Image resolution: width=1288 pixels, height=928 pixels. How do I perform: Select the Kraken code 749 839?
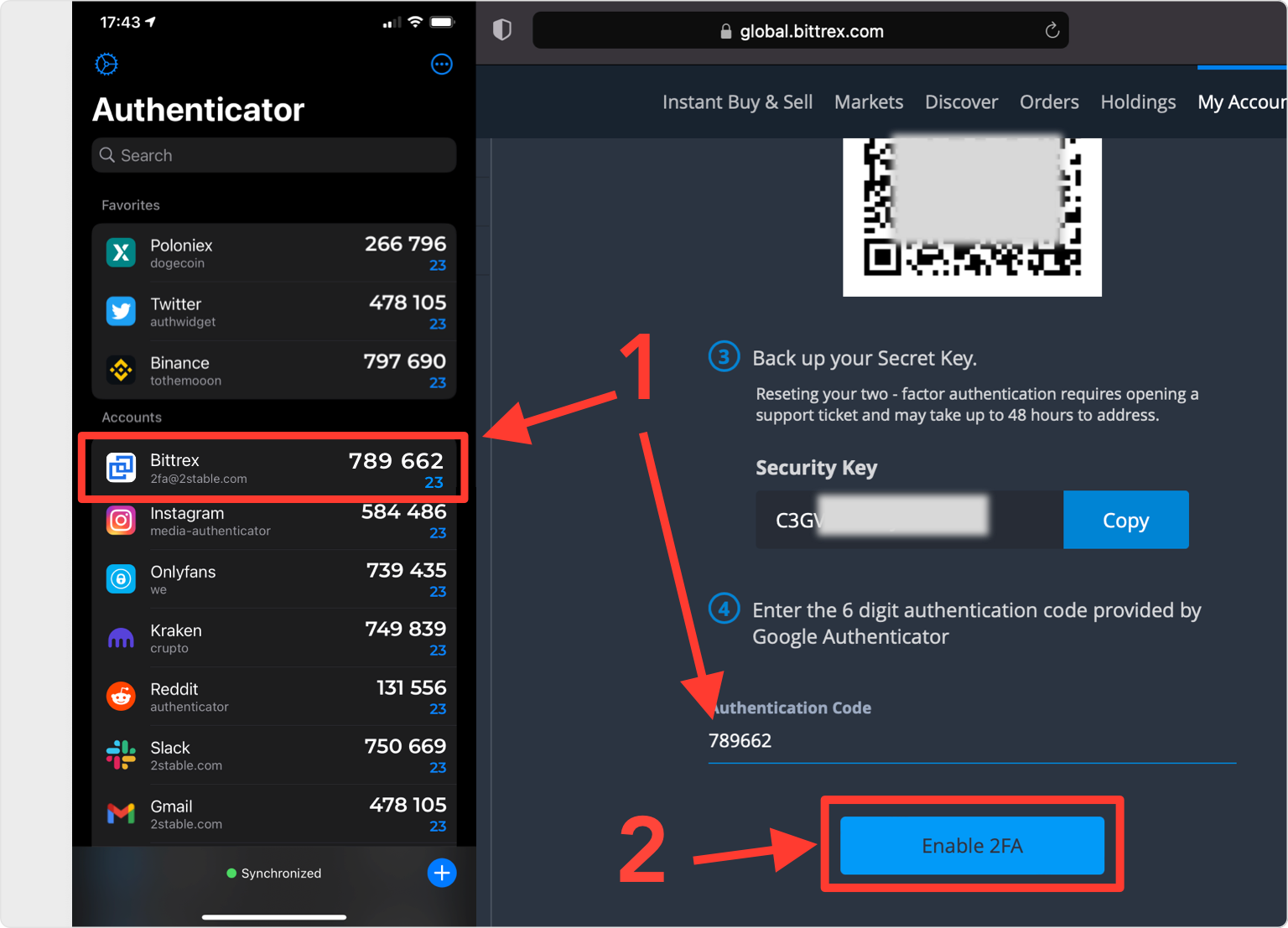(x=405, y=630)
